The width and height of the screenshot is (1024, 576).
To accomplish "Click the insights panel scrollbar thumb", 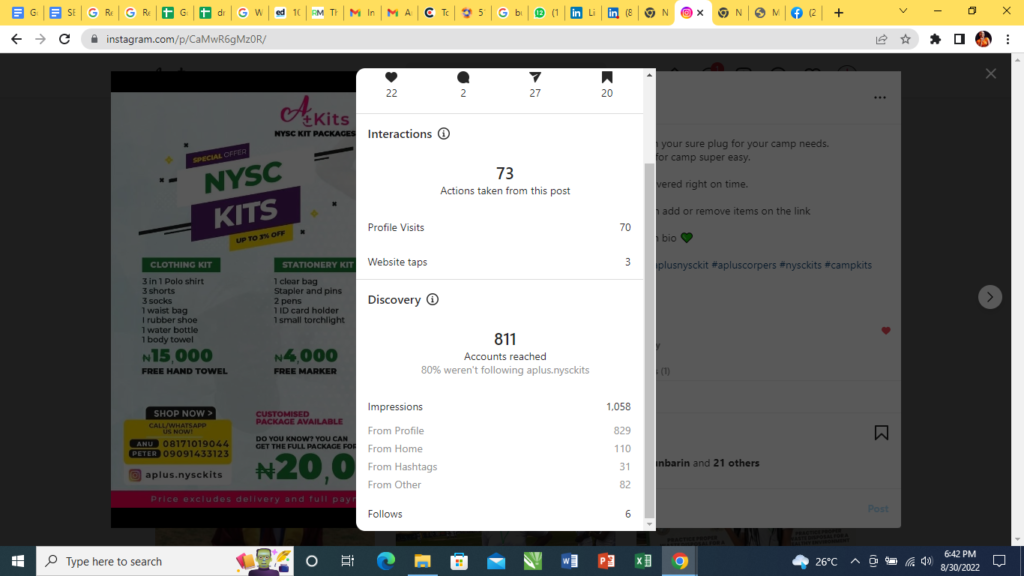I will tap(649, 340).
